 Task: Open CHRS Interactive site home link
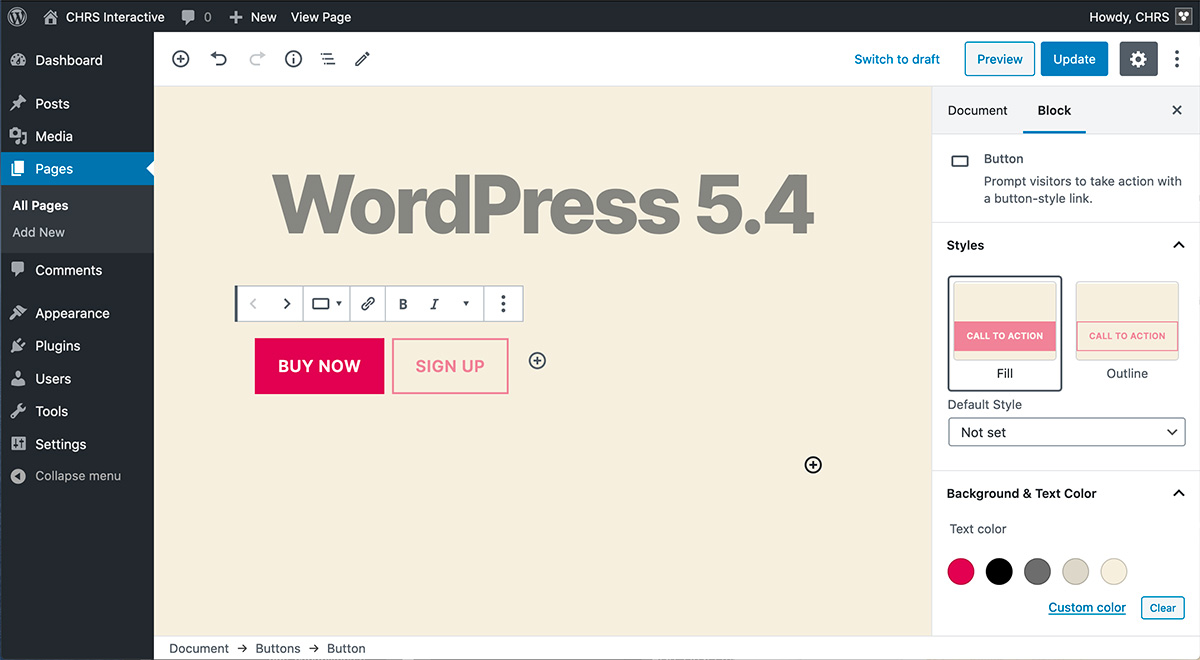(x=105, y=17)
